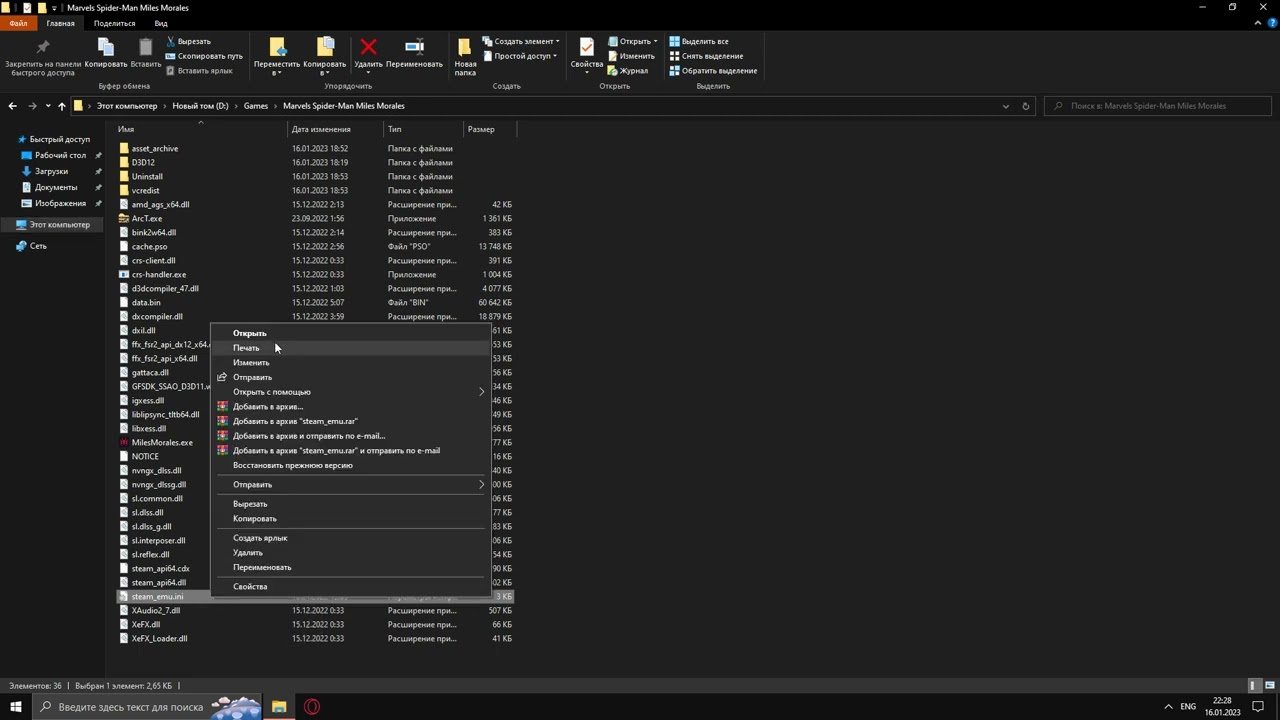Choose Копировать in context menu

[x=349, y=519]
